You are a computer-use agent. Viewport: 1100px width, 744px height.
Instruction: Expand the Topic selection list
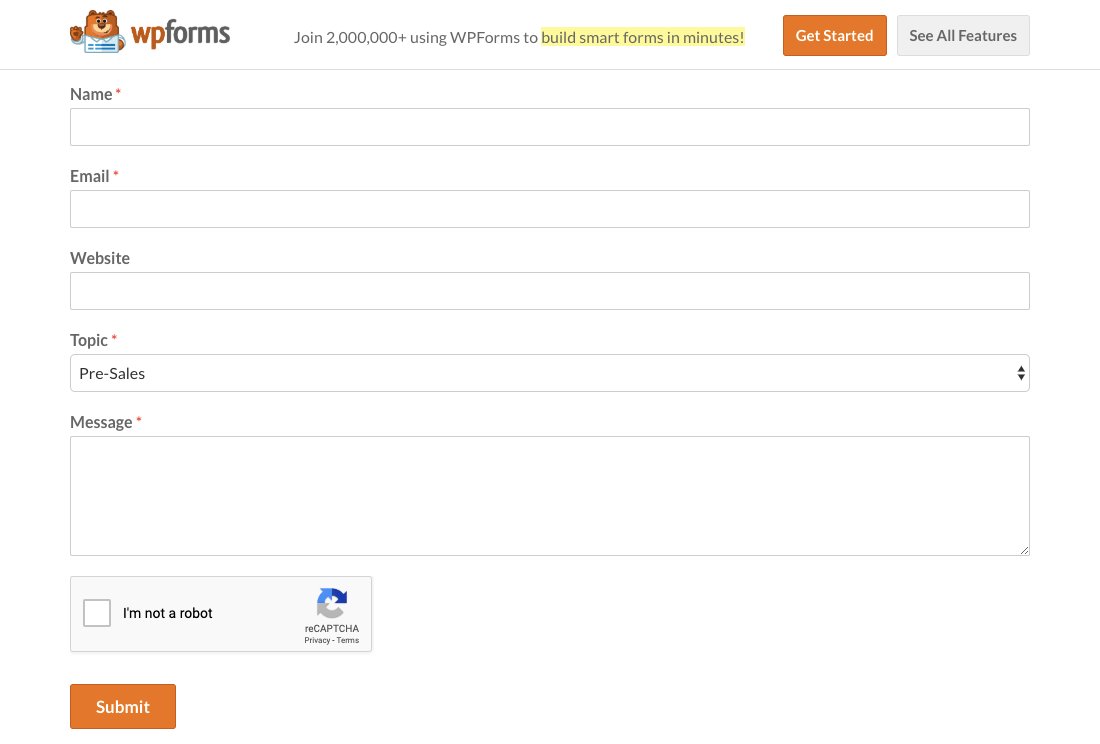click(550, 372)
